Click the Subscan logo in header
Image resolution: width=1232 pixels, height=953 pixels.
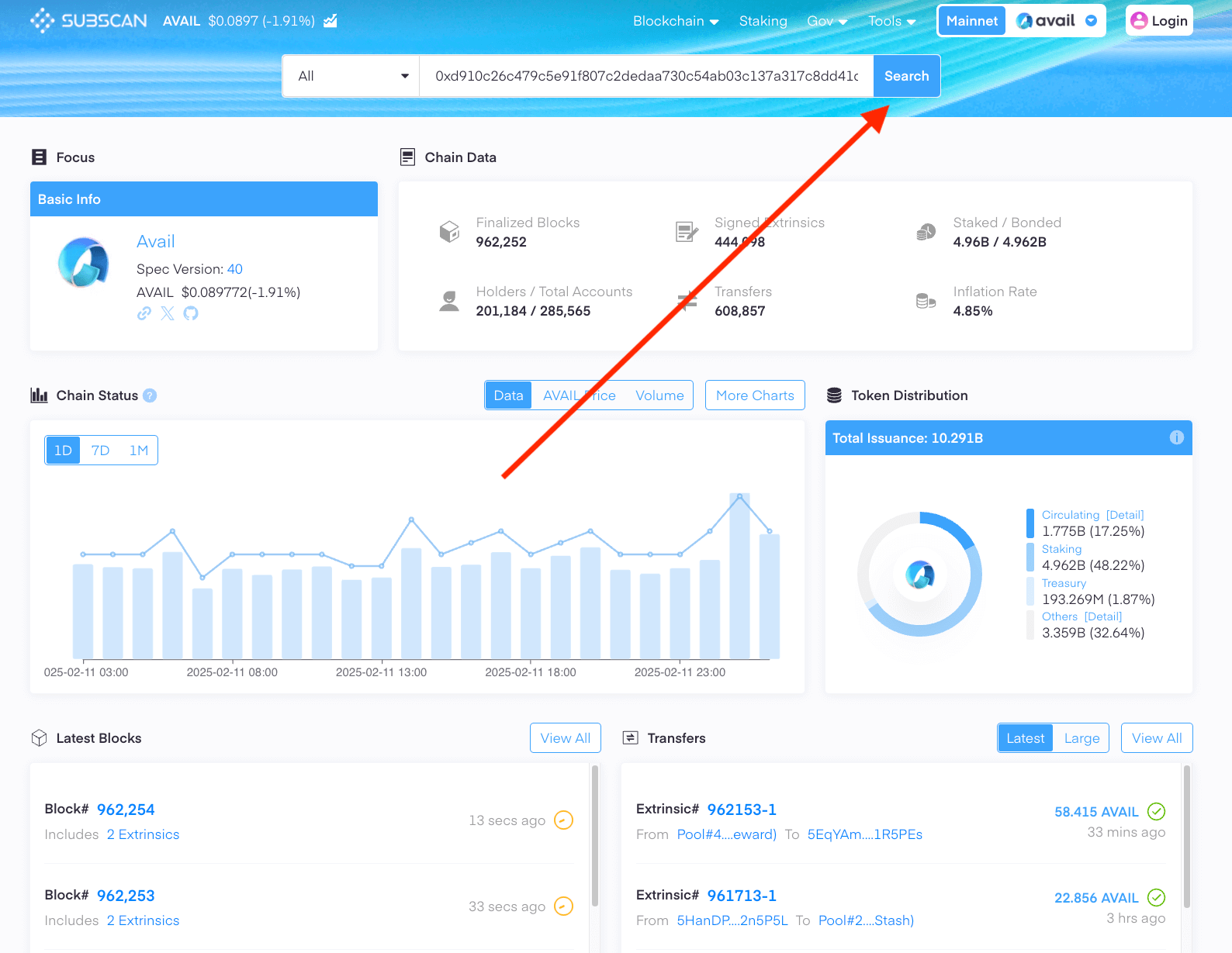tap(88, 21)
